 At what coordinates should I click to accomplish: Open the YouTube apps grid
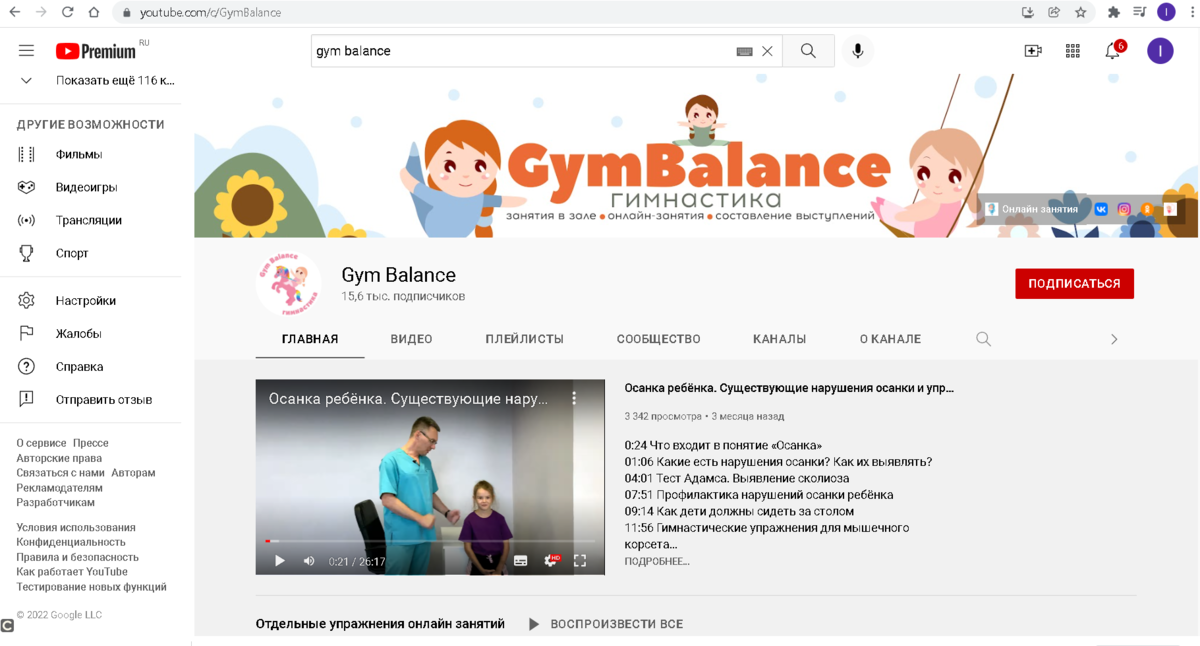(x=1073, y=51)
